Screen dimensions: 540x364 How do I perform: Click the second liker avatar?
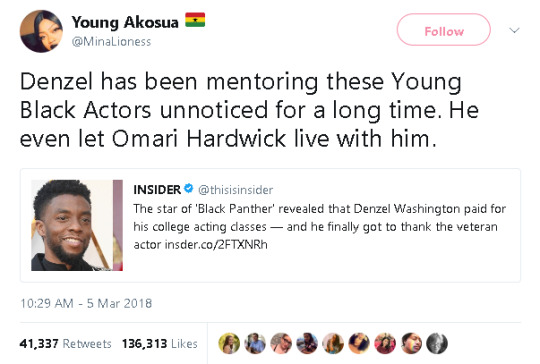[255, 343]
